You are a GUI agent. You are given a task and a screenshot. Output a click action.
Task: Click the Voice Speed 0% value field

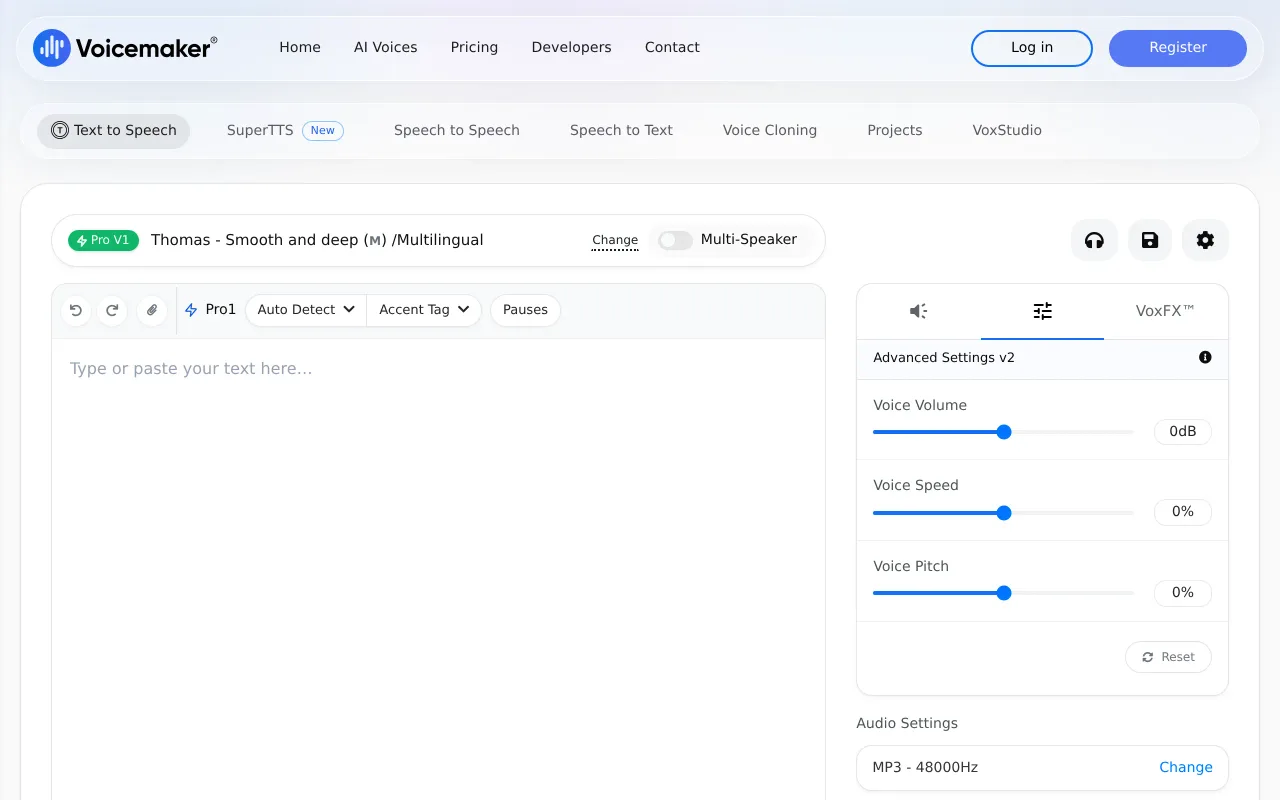coord(1183,512)
